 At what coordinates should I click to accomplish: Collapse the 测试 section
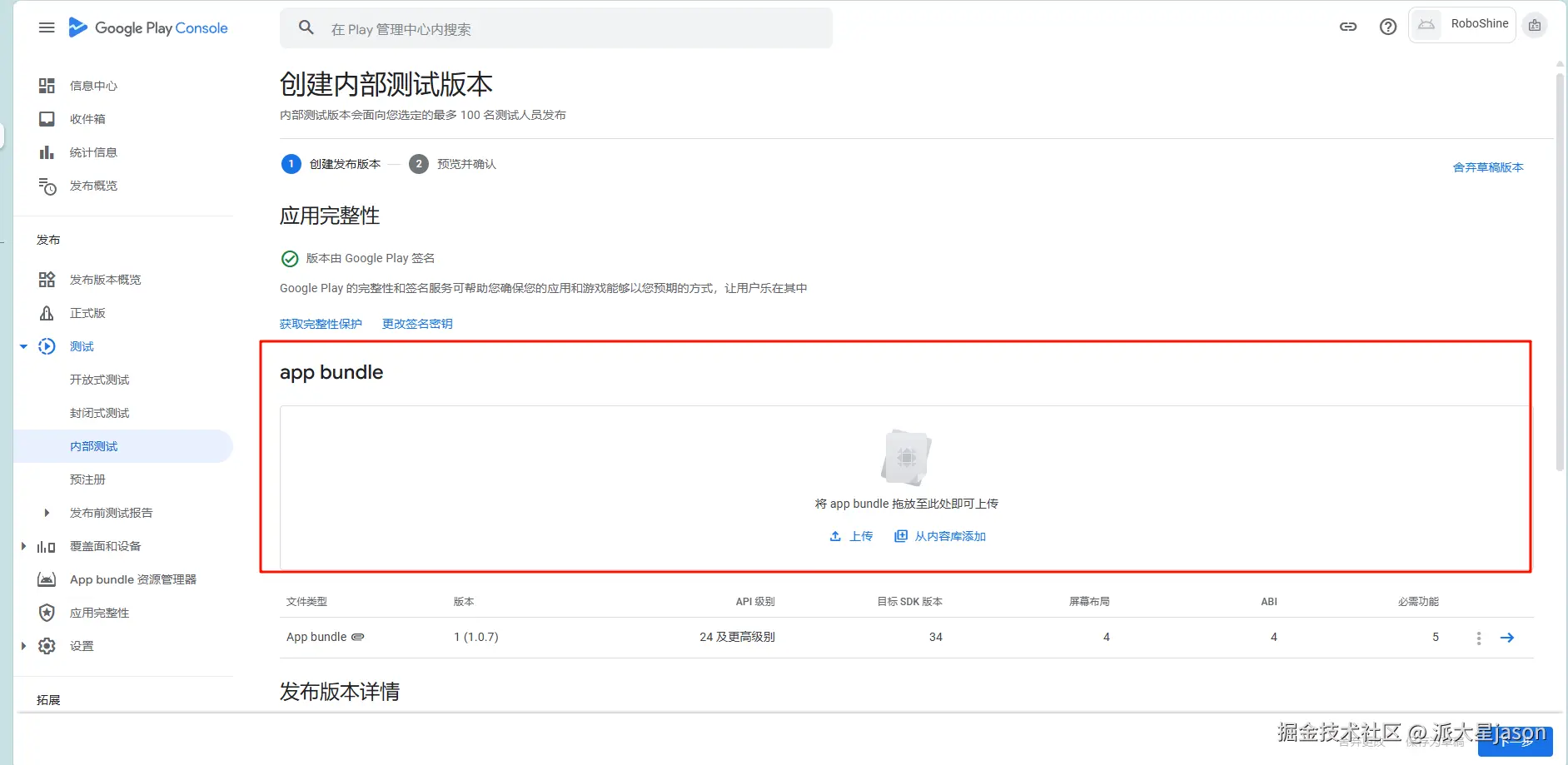(23, 346)
